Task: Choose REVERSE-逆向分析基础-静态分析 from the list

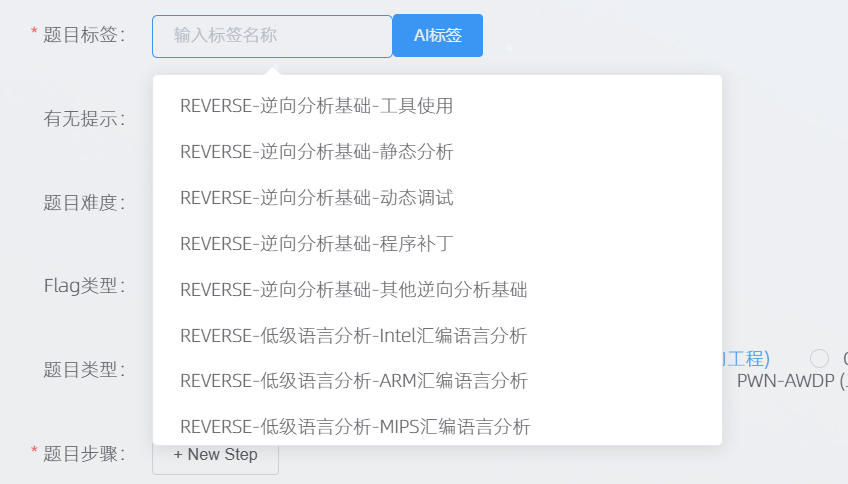Action: (316, 151)
